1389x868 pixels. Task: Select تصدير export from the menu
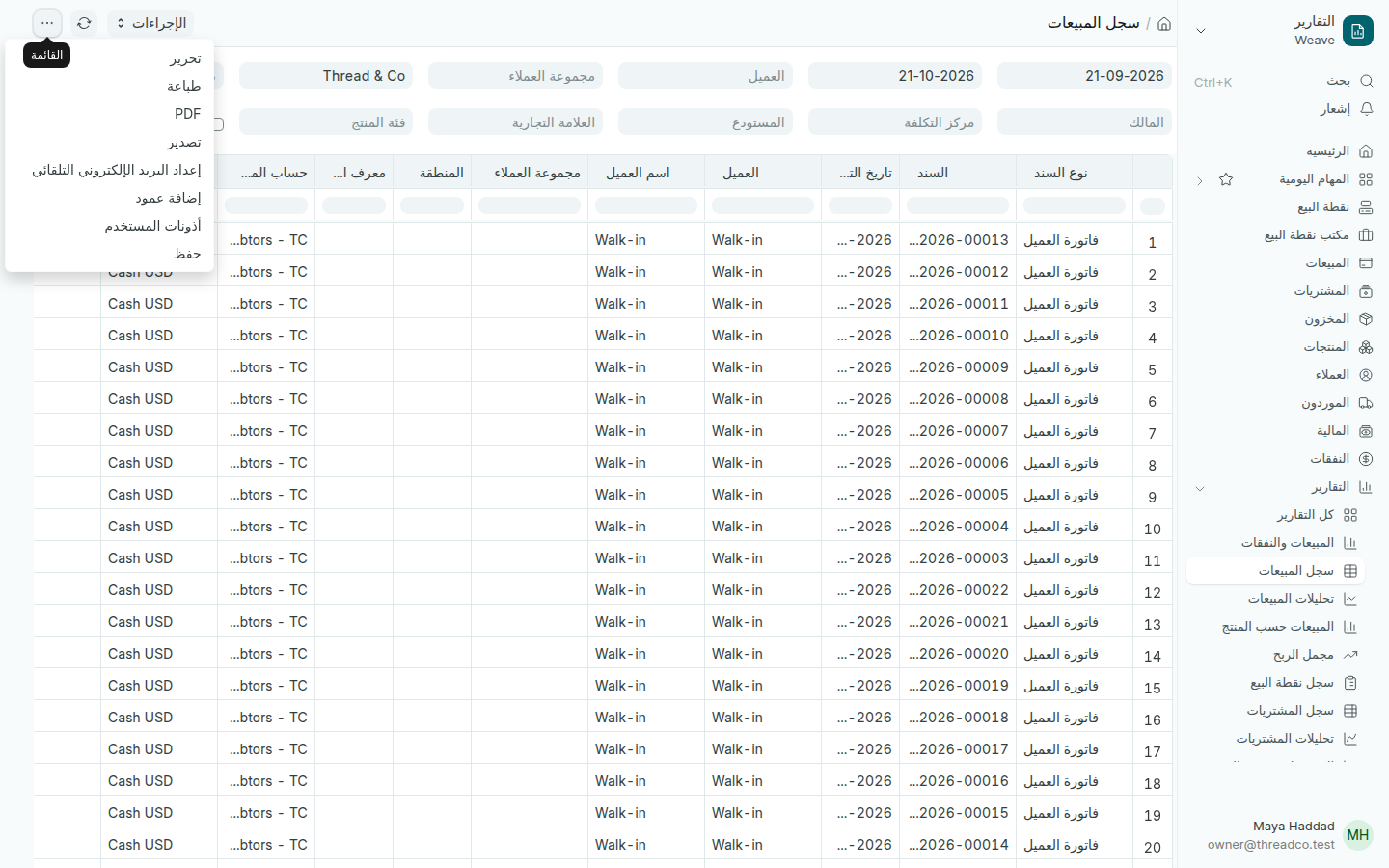(x=109, y=142)
